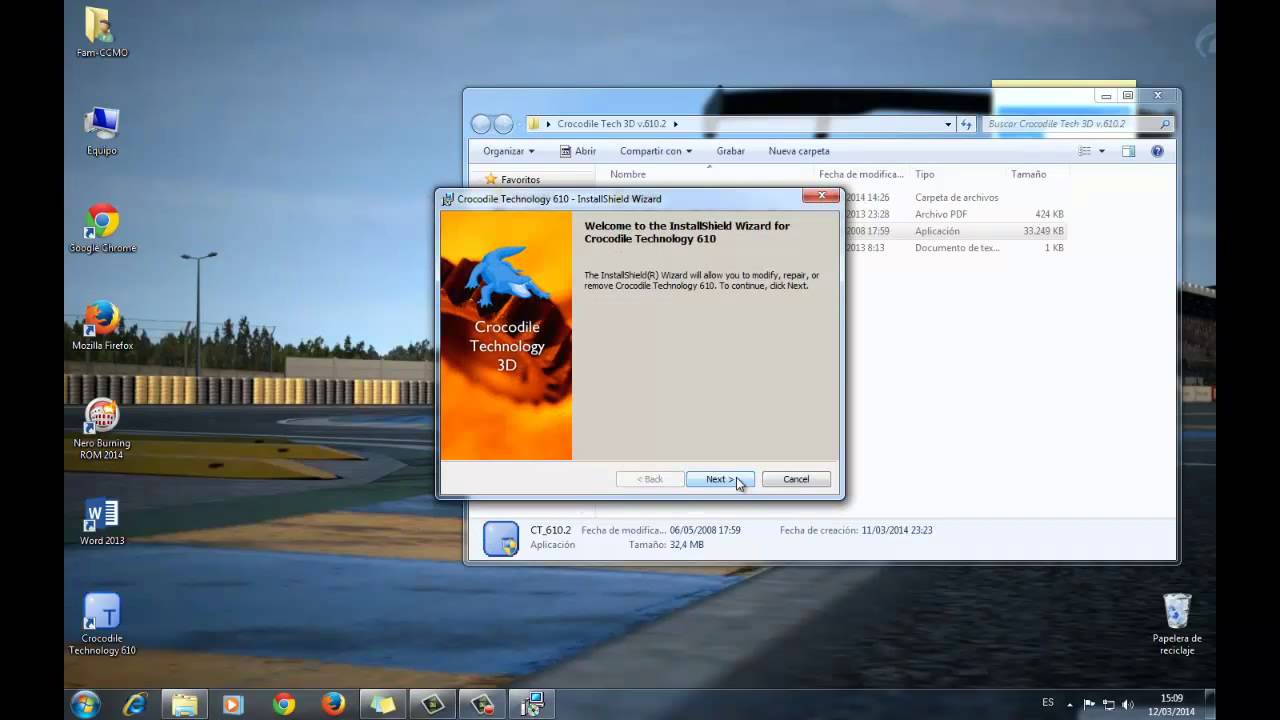Open Sticky Notes taskbar icon
Screen dimensions: 1280x720
[383, 704]
